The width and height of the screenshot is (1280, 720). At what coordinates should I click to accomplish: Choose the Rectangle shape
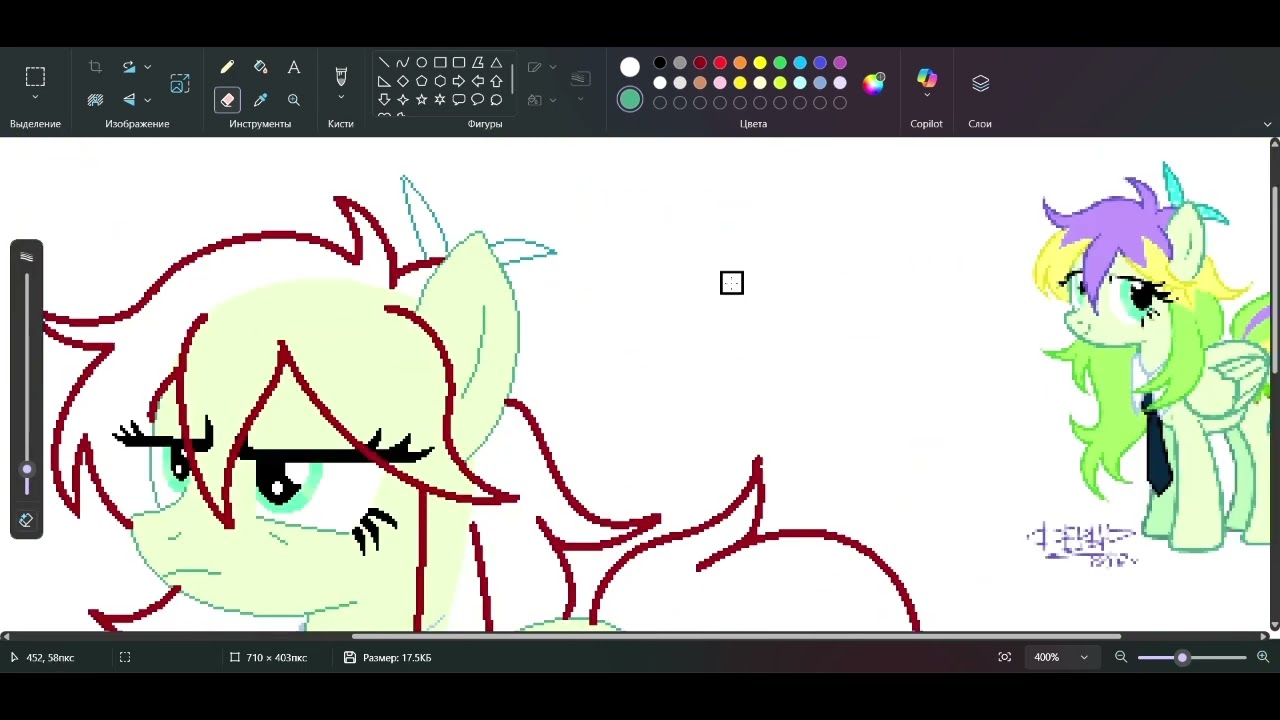[440, 62]
